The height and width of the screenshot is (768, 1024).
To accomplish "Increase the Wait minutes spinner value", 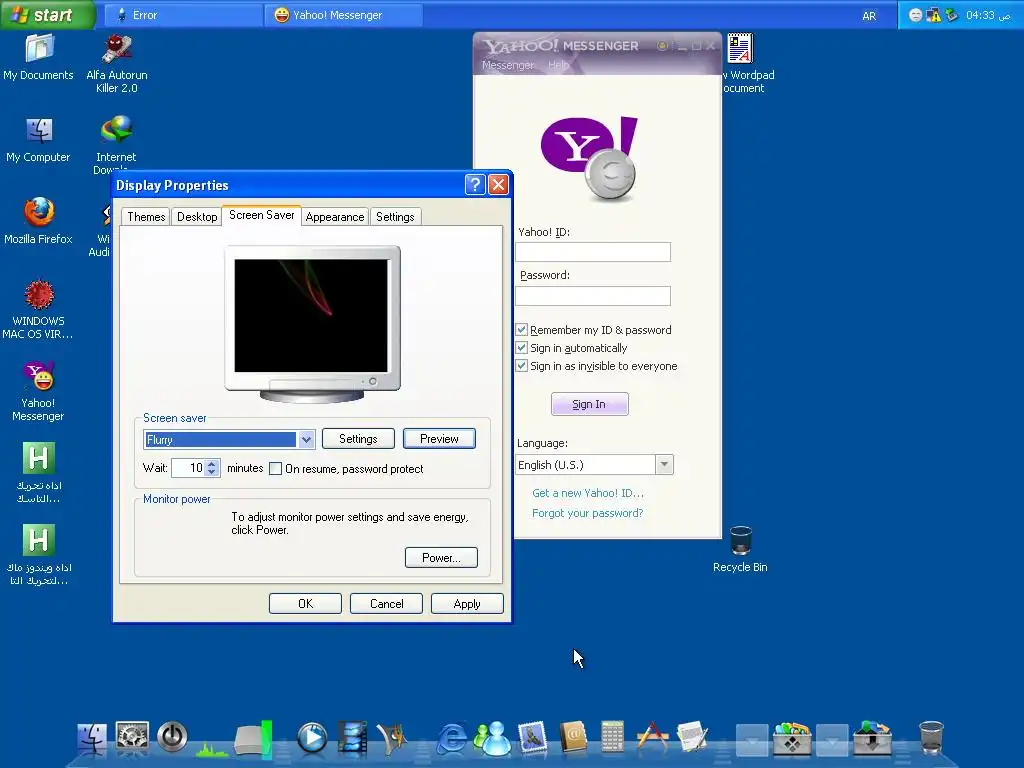I will [212, 464].
